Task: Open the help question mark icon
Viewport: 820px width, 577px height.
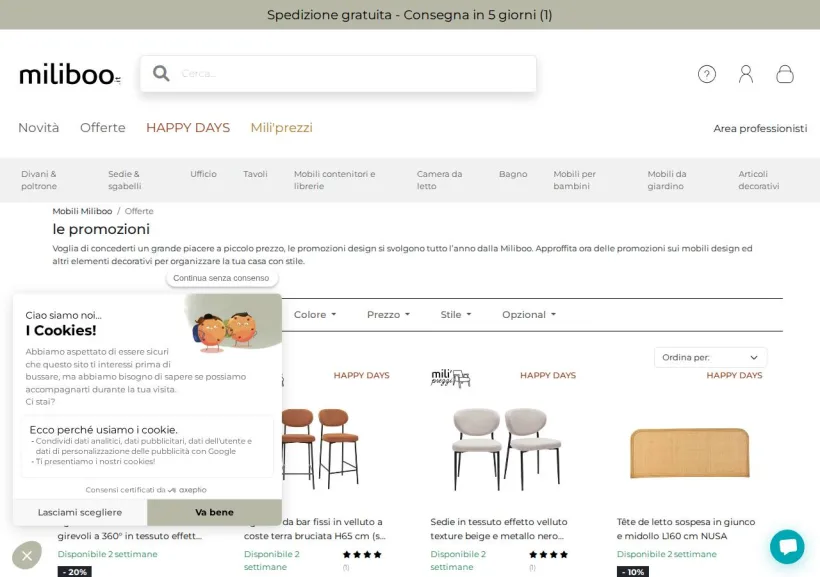Action: pyautogui.click(x=707, y=74)
